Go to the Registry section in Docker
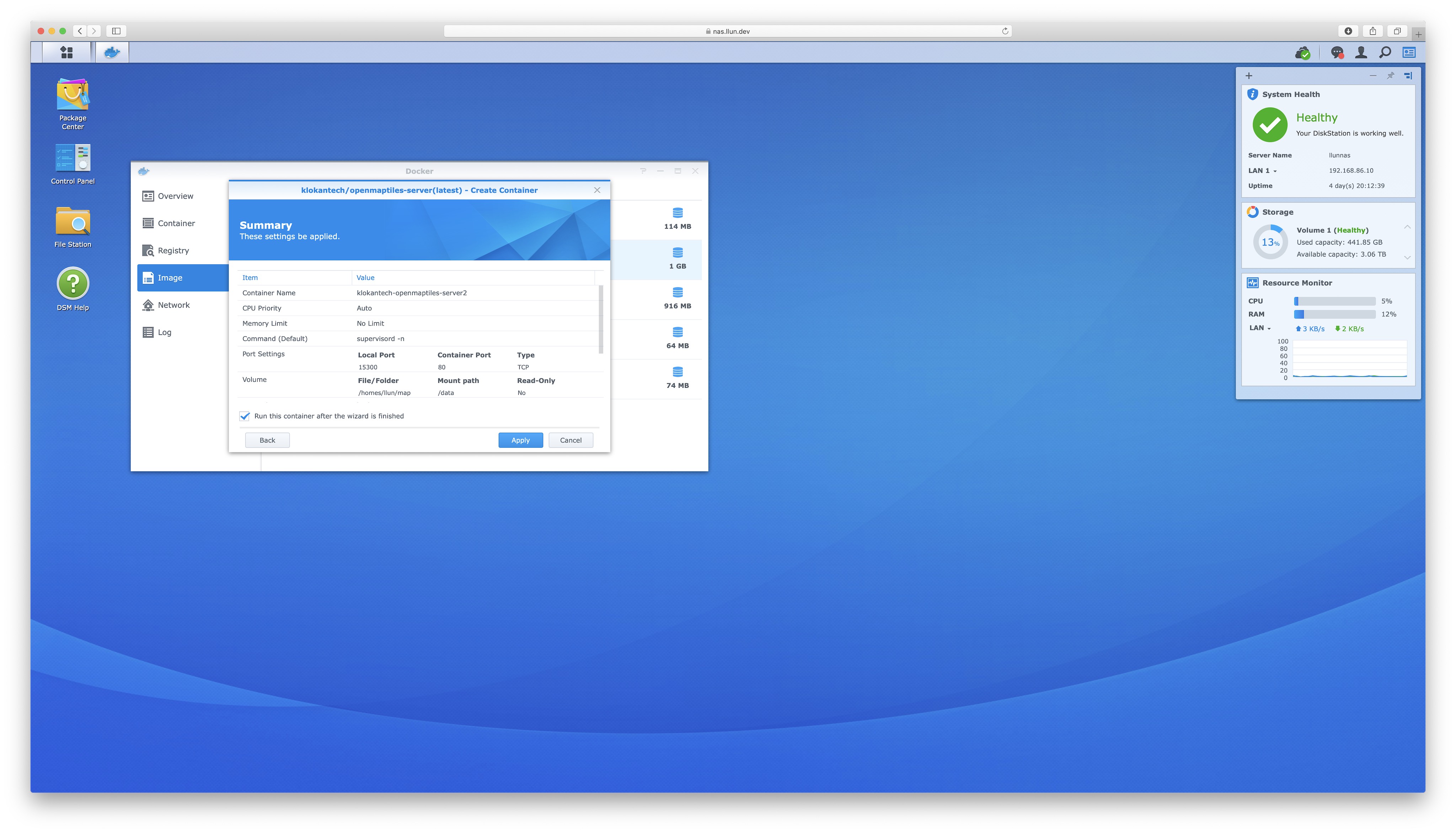Screen dimensions: 1456x833 pyautogui.click(x=173, y=251)
